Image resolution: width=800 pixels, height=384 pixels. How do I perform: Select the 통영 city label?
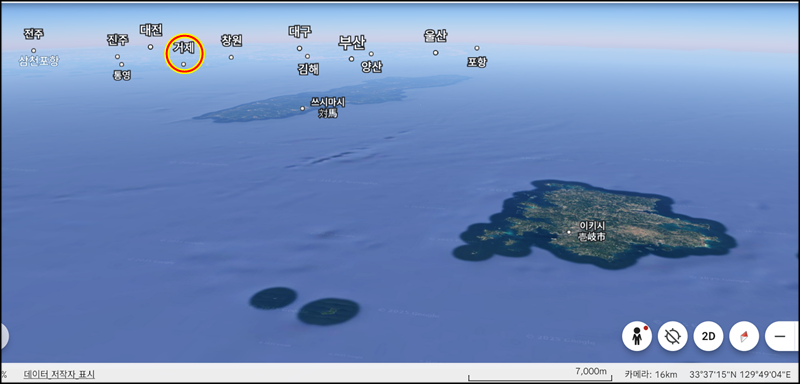coord(121,75)
